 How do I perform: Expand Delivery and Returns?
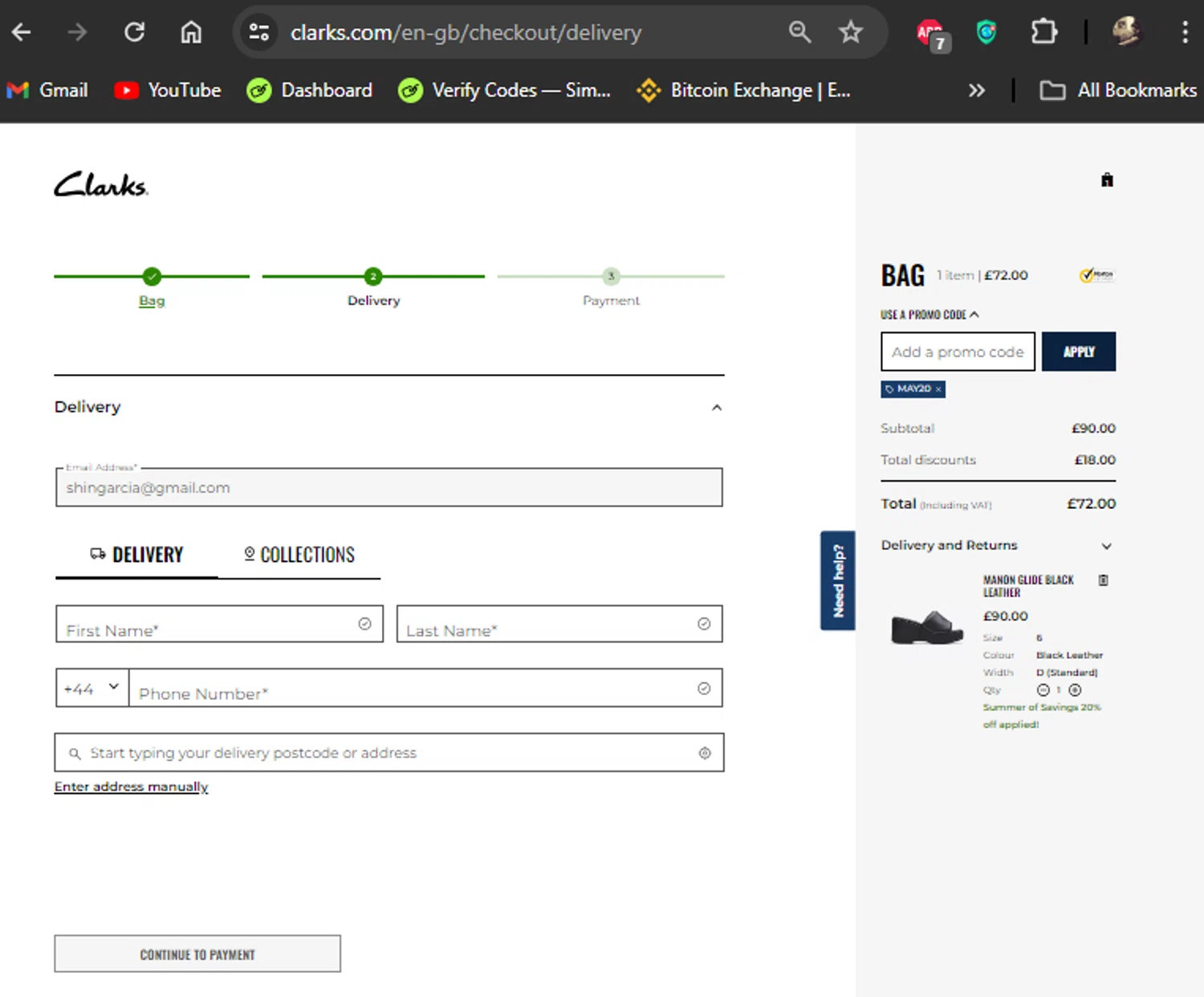click(x=998, y=545)
